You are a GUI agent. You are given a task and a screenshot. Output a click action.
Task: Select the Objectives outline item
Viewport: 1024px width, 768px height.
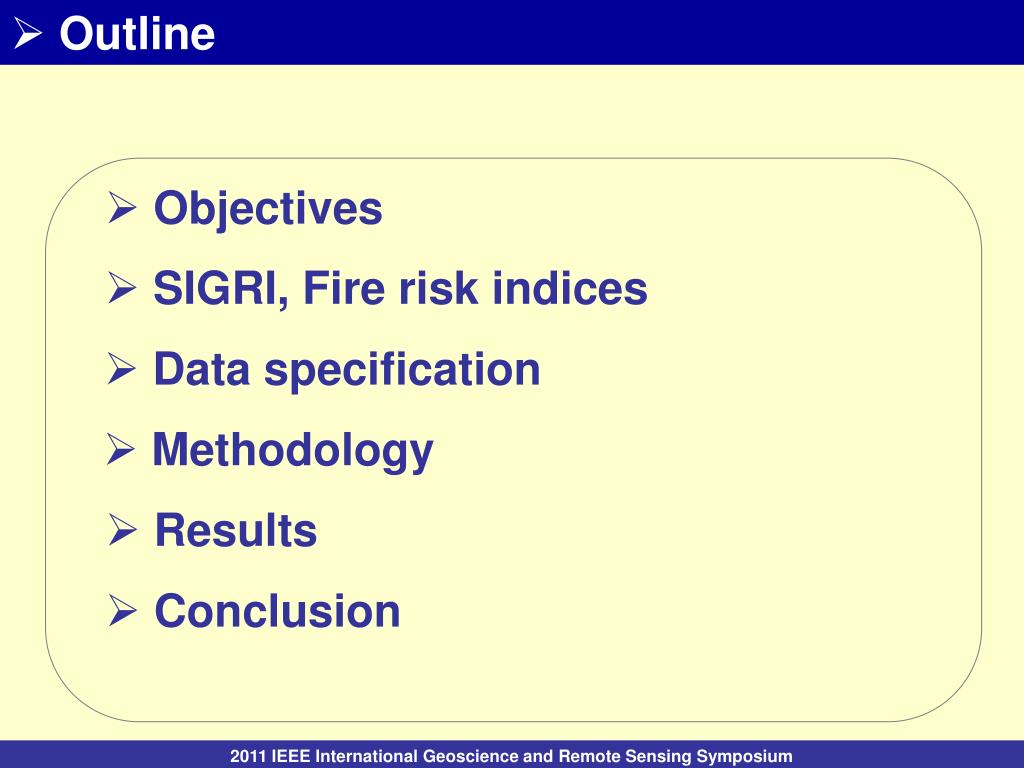pos(268,209)
